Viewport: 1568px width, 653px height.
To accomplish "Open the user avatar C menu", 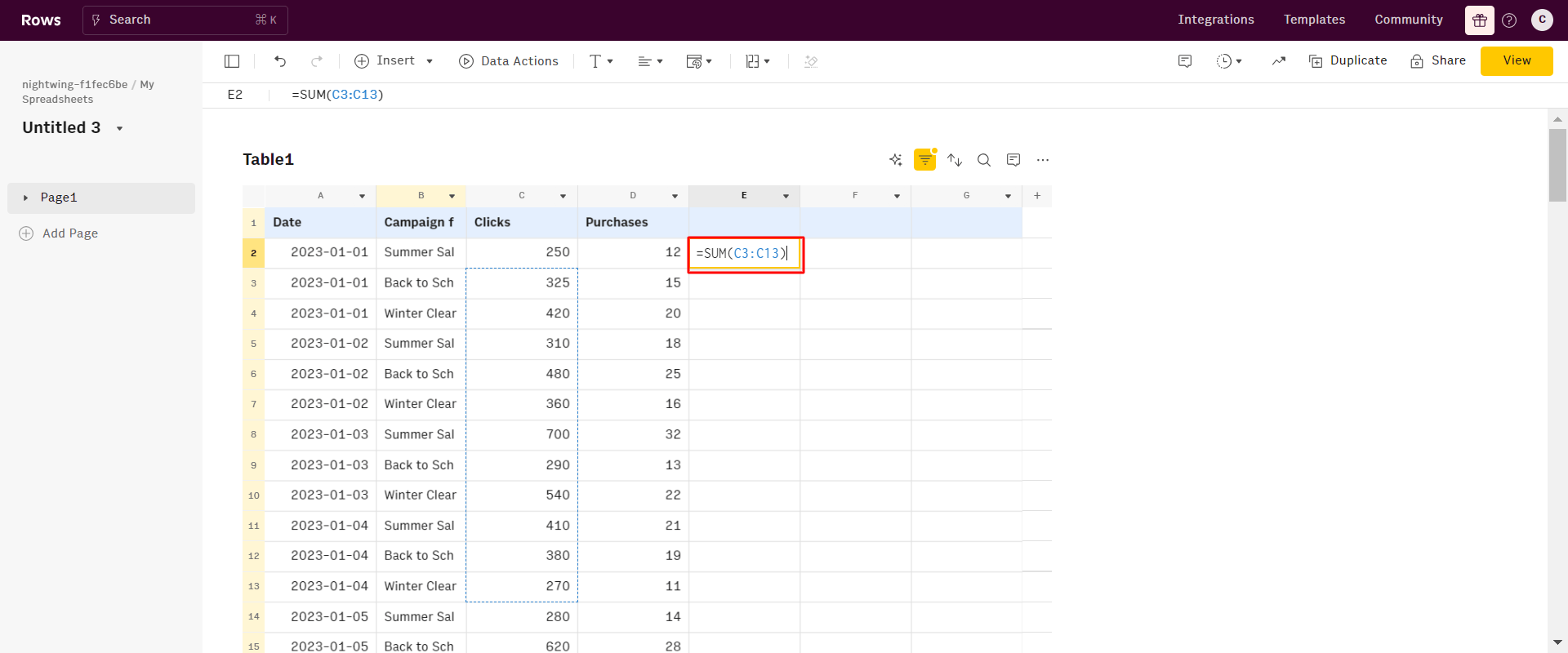I will tap(1542, 20).
